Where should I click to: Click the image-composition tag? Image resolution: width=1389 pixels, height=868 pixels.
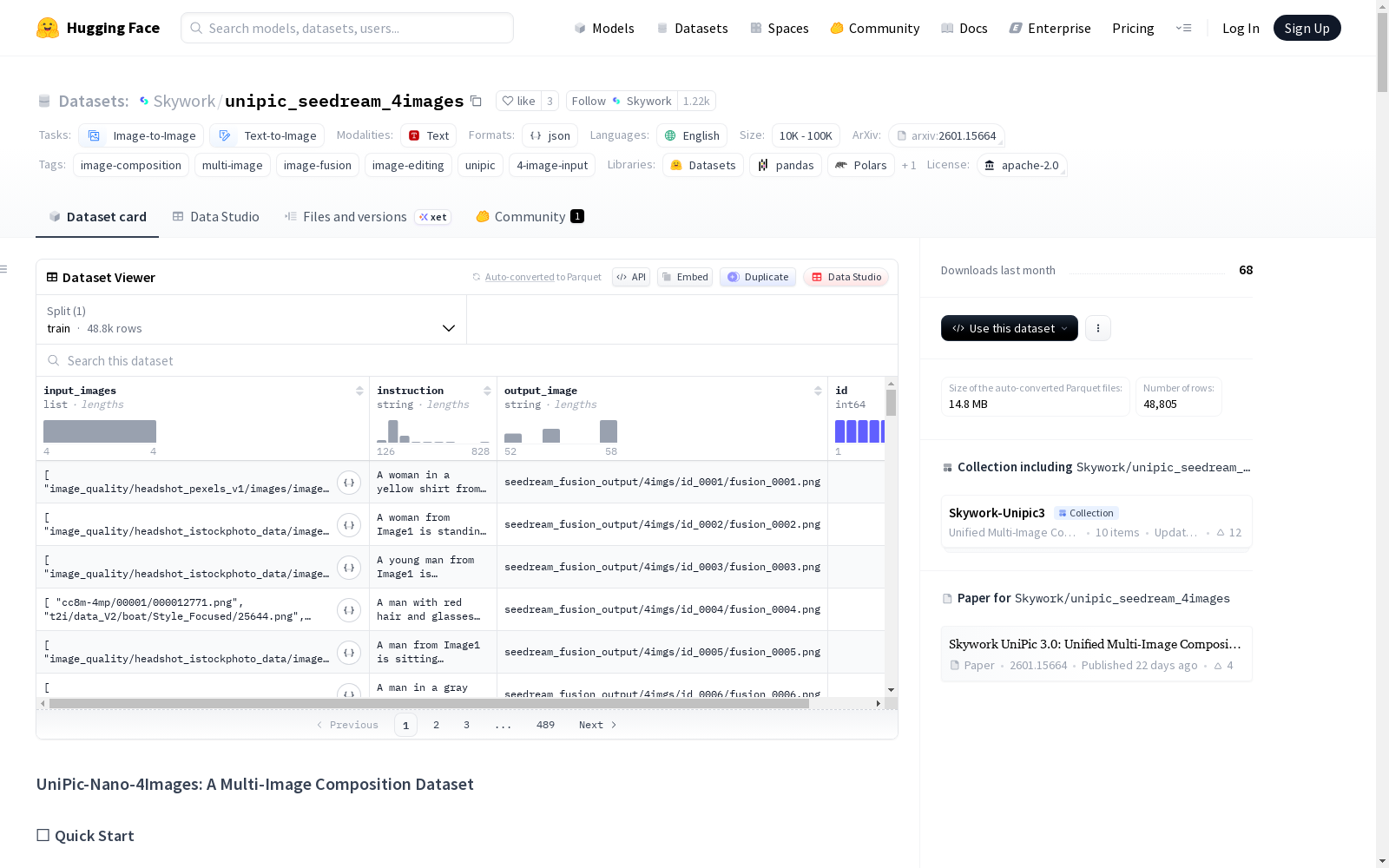click(131, 165)
